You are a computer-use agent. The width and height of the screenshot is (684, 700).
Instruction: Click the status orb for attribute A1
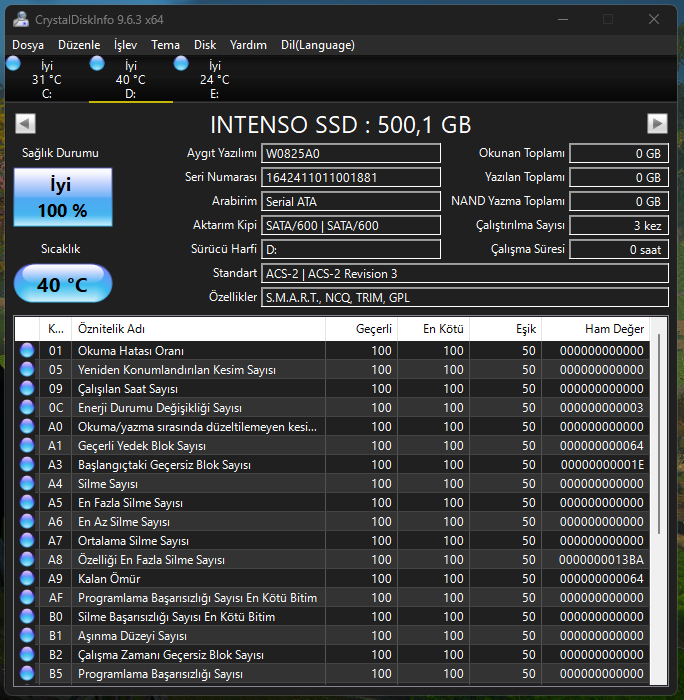[x=27, y=446]
